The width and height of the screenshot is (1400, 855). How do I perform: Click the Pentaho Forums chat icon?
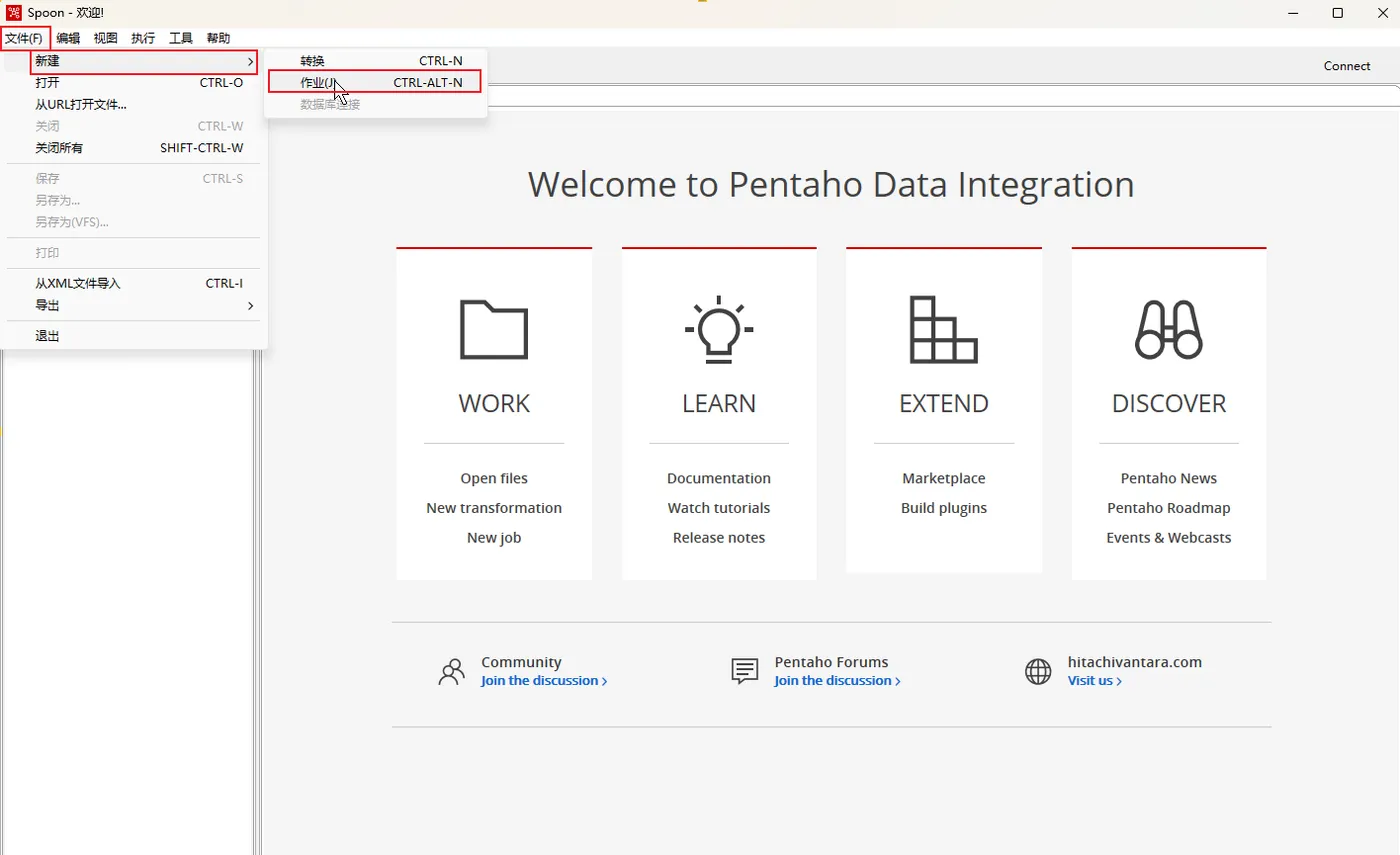tap(744, 671)
